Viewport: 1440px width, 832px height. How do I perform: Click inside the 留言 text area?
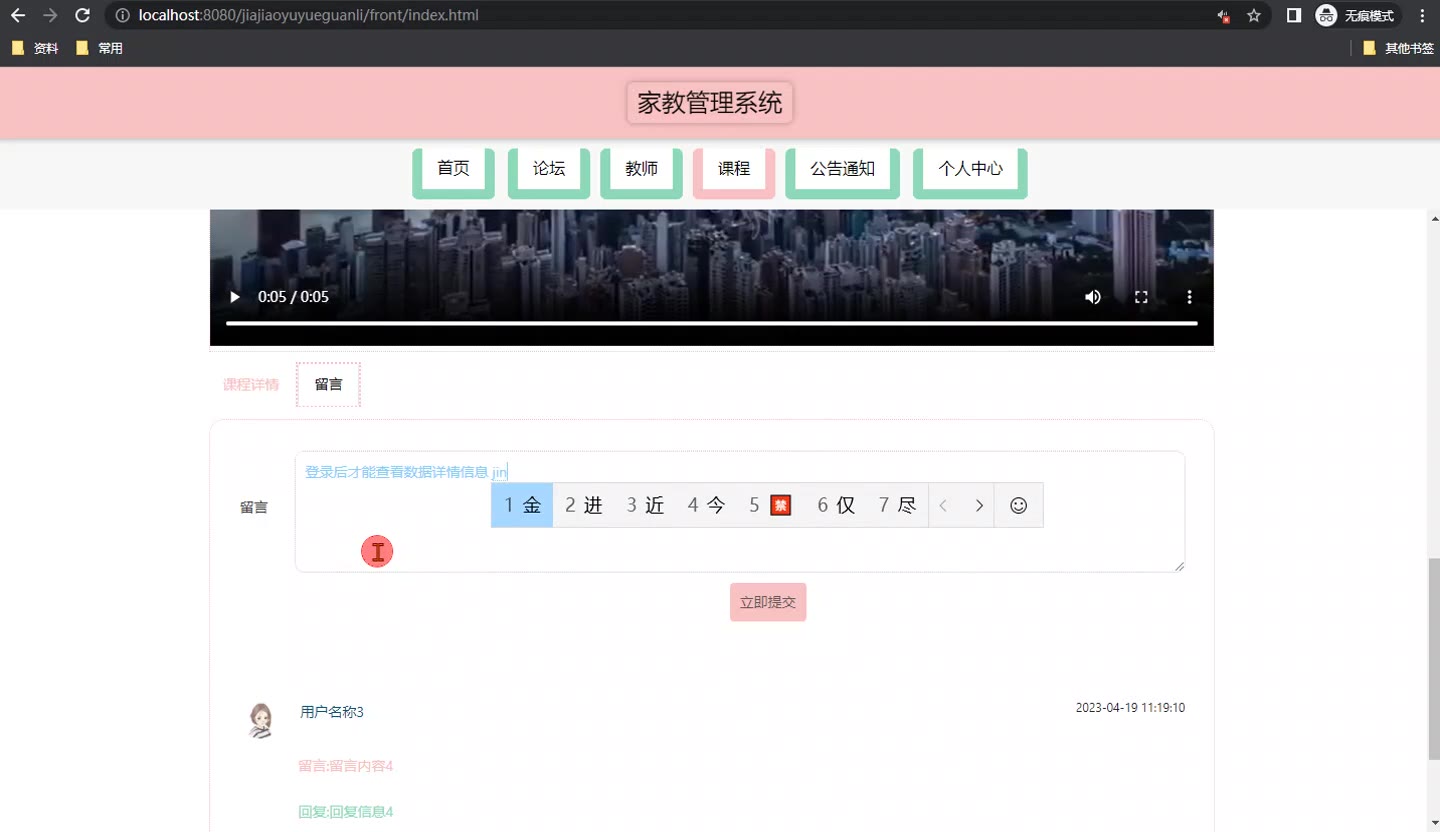tap(740, 512)
